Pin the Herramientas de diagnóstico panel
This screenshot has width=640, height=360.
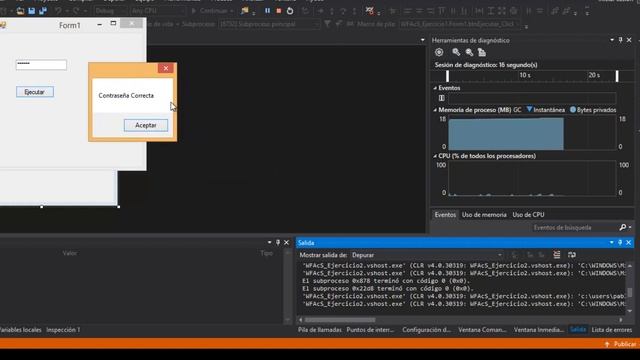point(620,40)
